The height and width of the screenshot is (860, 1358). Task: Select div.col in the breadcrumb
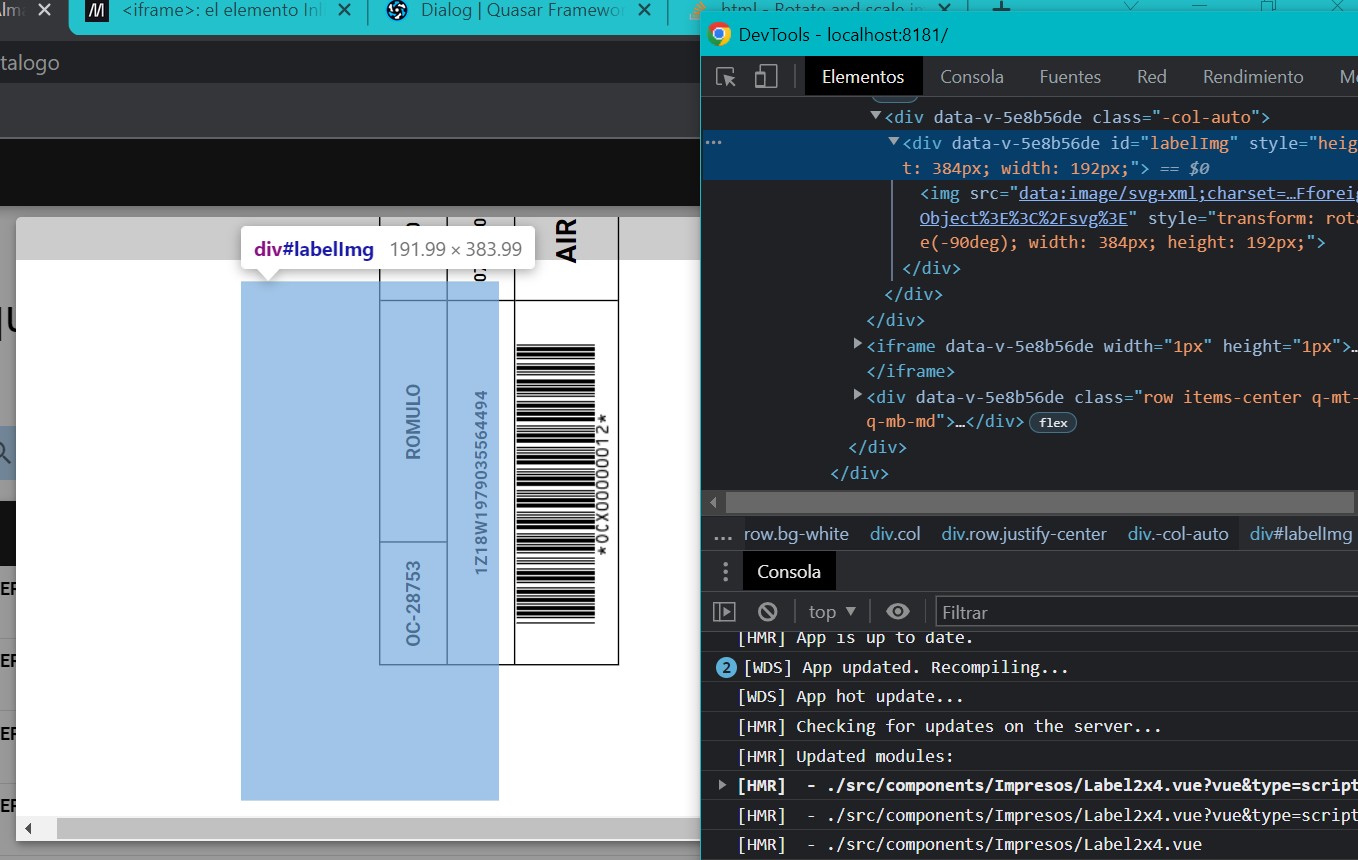(895, 534)
